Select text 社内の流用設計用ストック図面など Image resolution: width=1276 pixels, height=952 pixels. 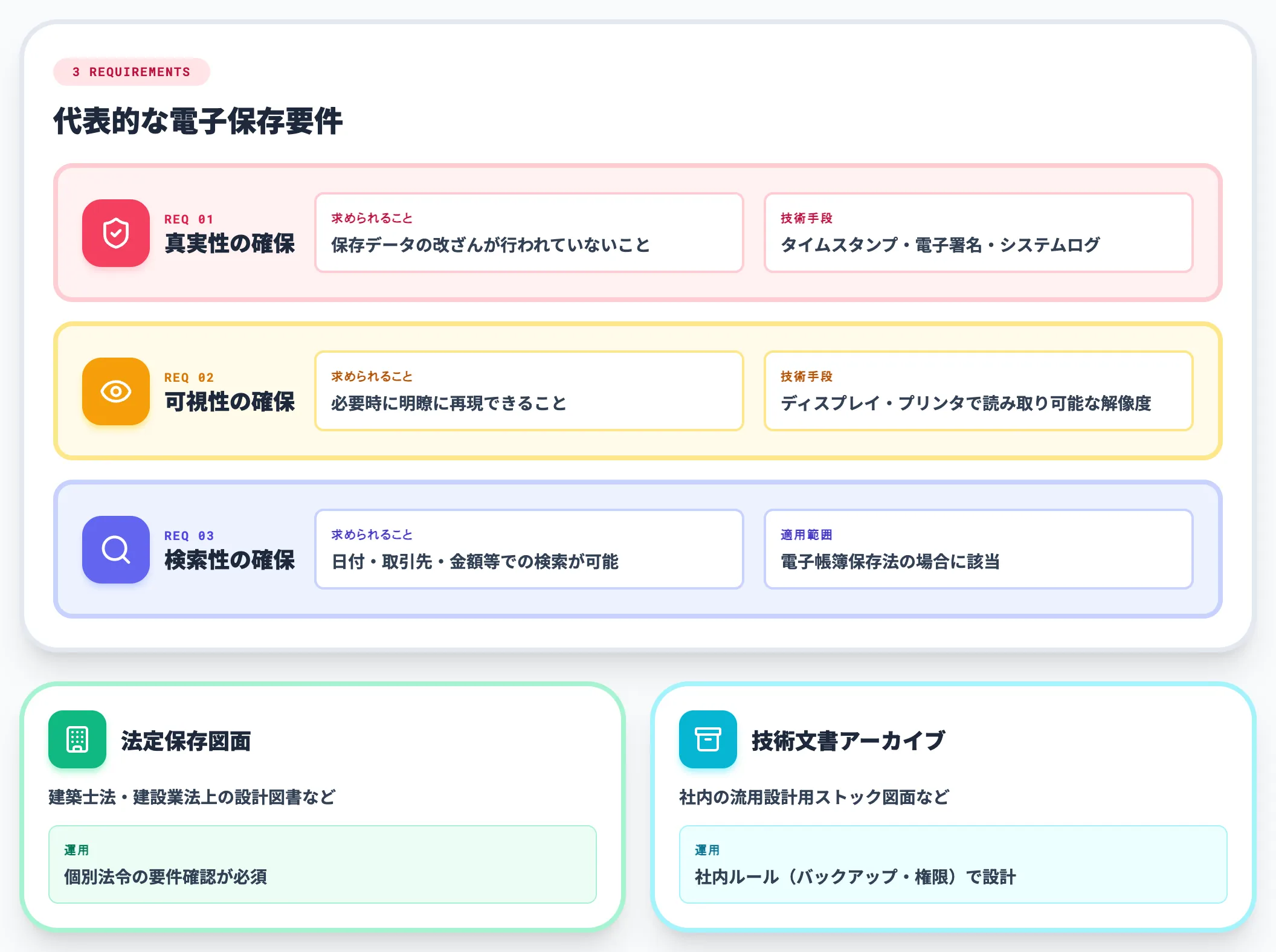tap(814, 797)
